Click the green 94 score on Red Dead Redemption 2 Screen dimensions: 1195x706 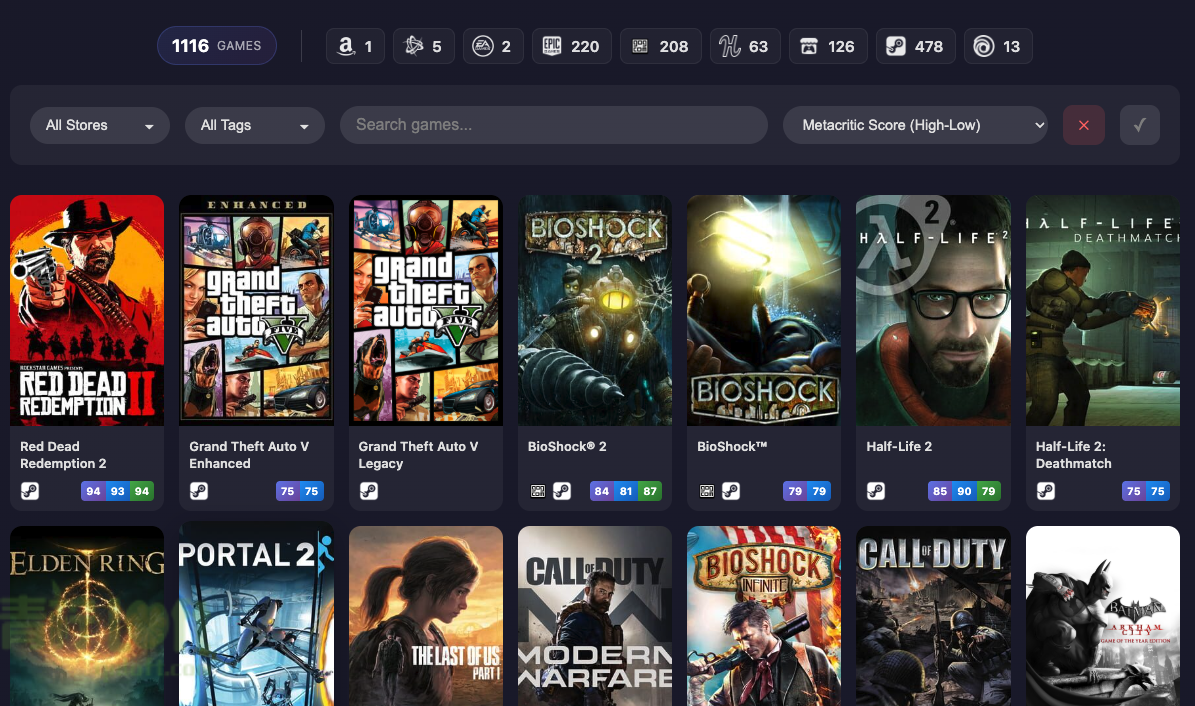tap(142, 491)
